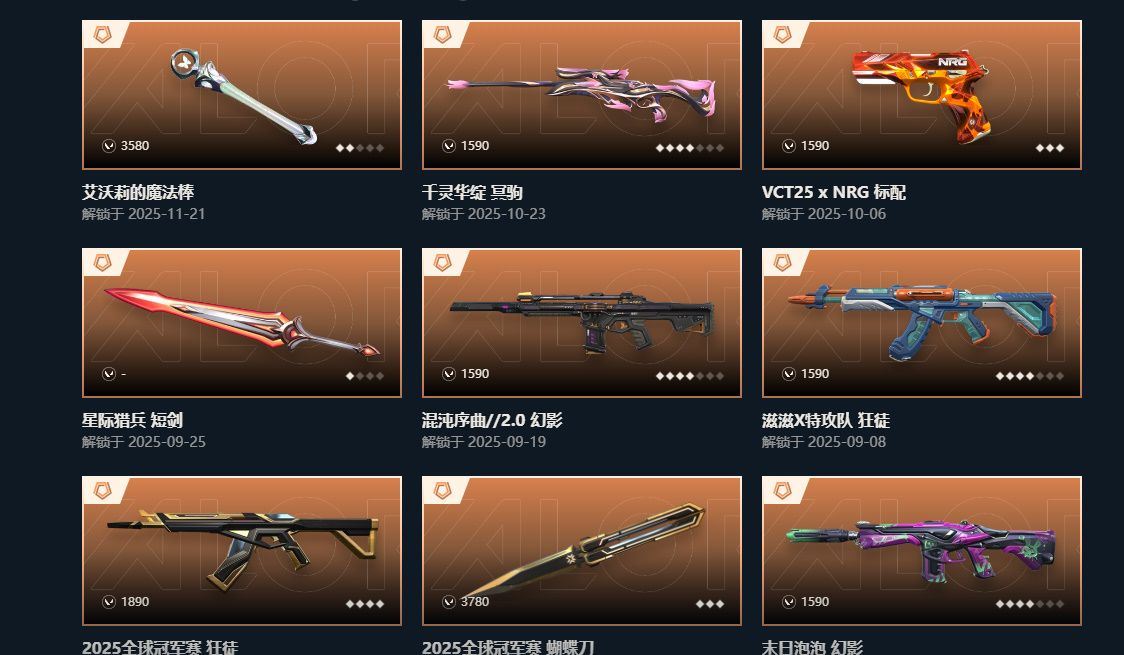Click the 2025全球冠军赛 狂徒 skin name
Viewport: 1124px width, 655px height.
point(159,646)
